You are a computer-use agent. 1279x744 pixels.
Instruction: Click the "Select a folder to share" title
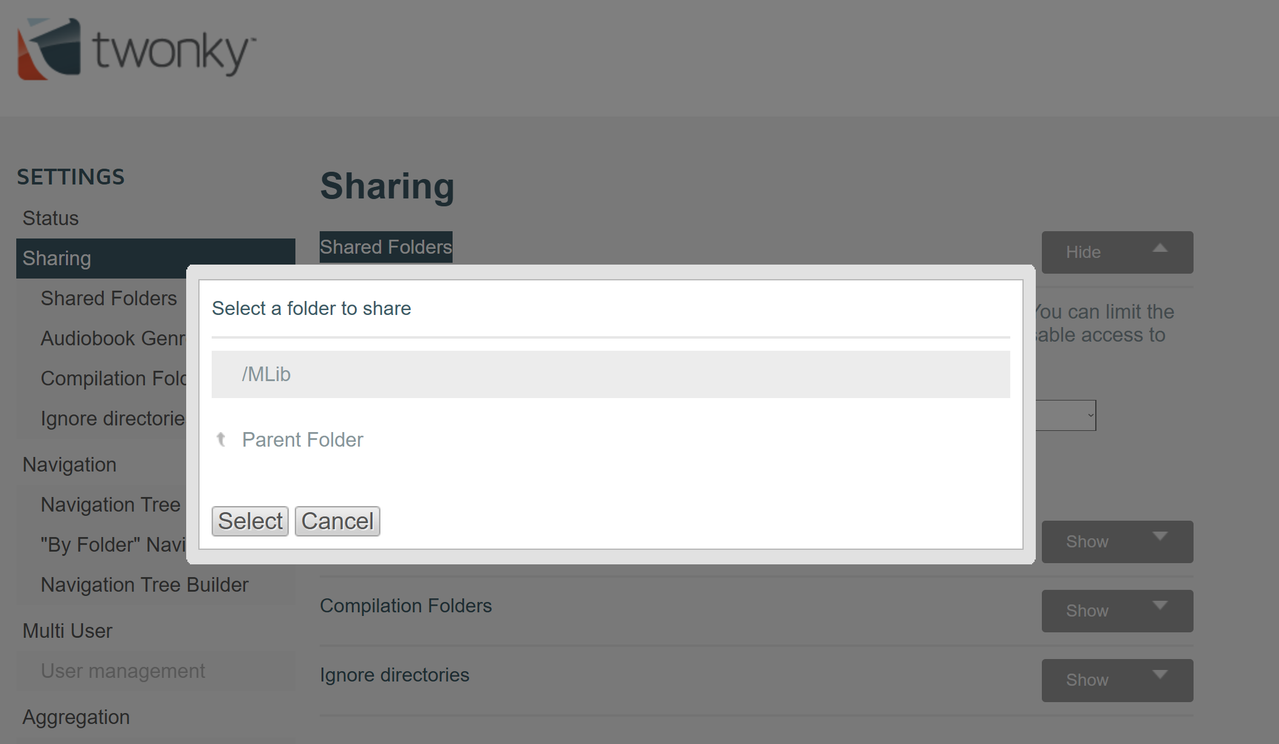[311, 308]
